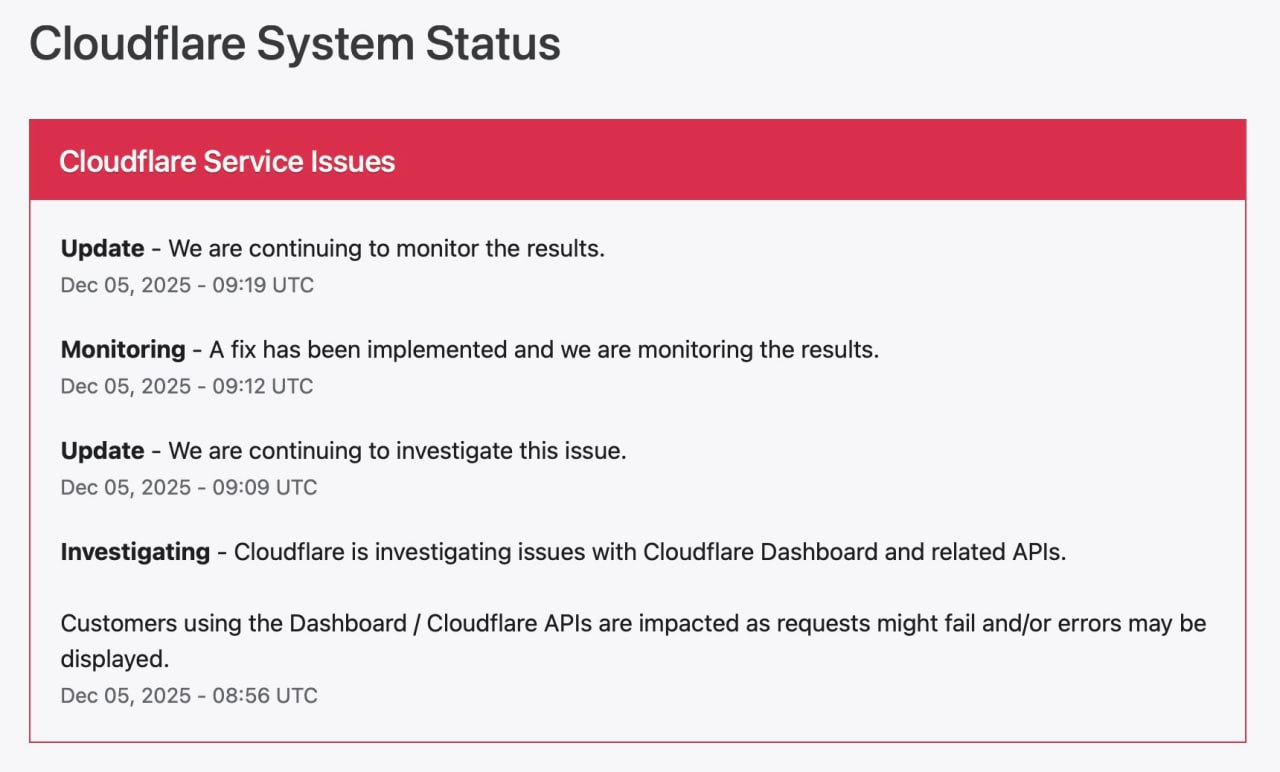1280x772 pixels.
Task: Click the text 'We are continuing to monitor the results'
Action: point(386,248)
